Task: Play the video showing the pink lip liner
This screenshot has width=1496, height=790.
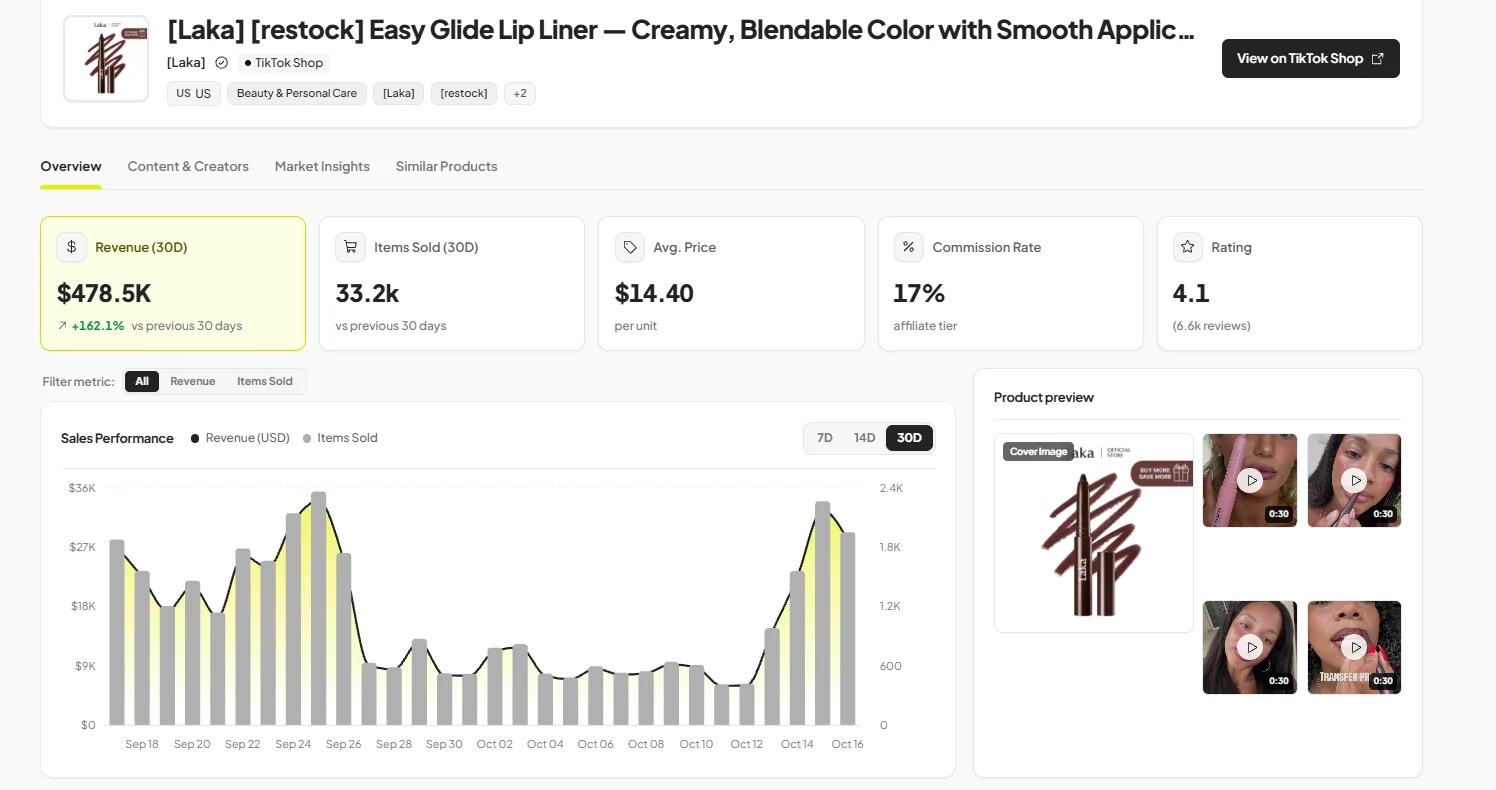Action: 1250,480
